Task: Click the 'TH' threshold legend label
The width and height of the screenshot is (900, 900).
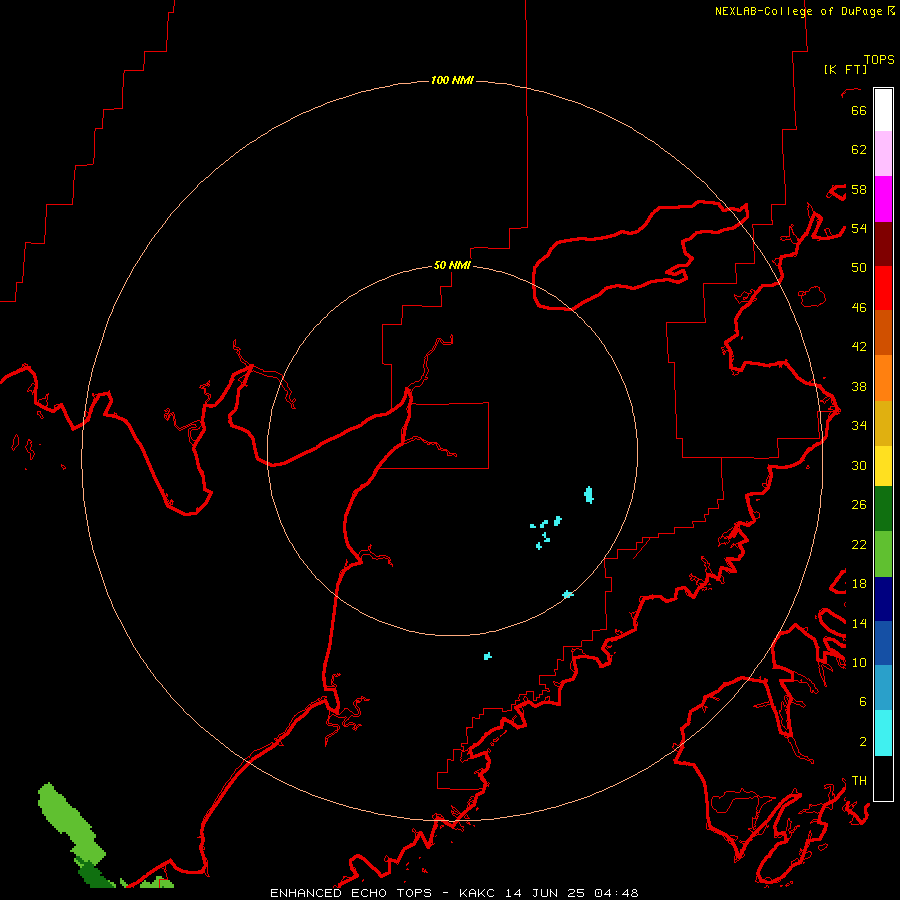Action: click(859, 781)
